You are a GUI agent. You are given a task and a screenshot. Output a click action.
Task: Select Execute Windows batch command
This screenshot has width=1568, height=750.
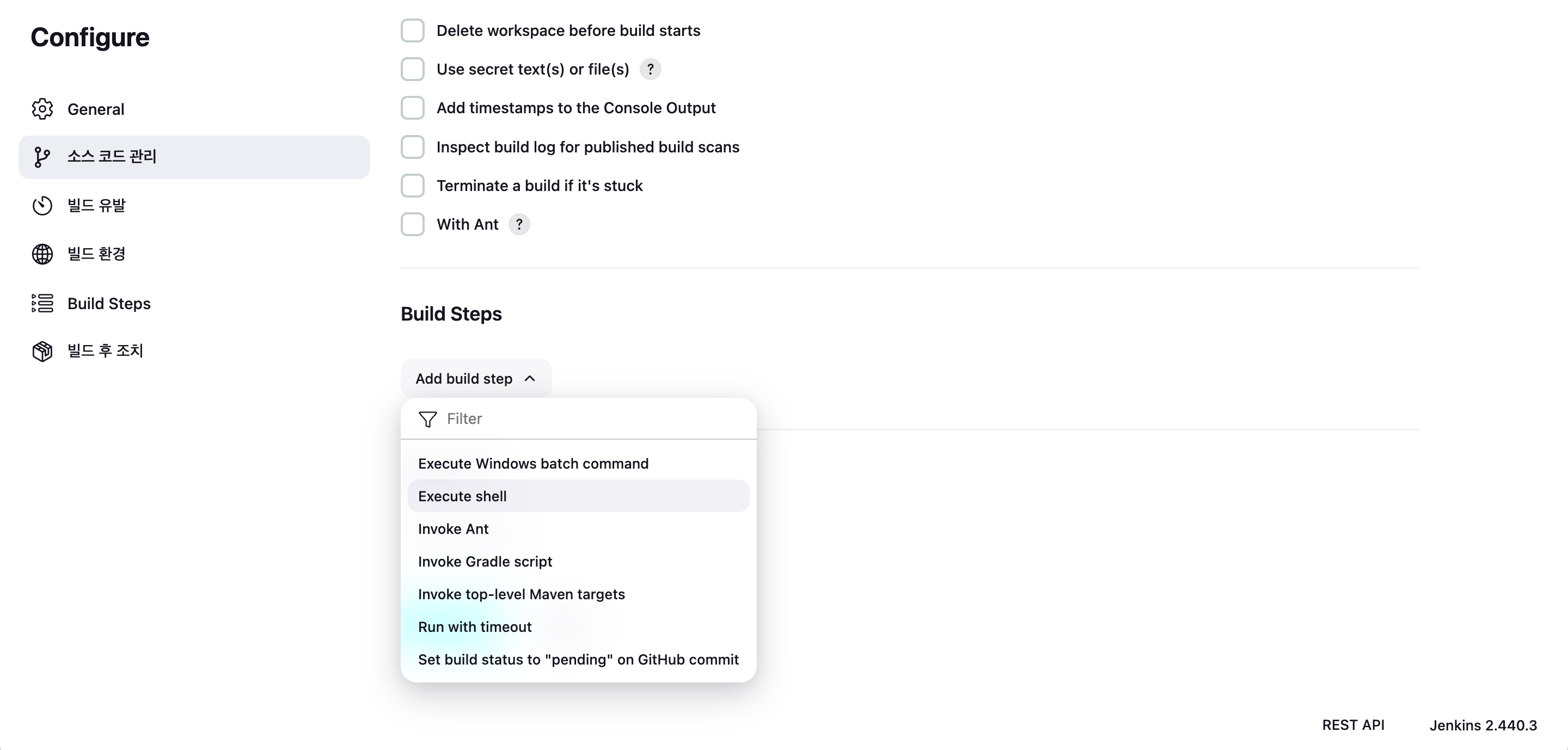point(578,464)
